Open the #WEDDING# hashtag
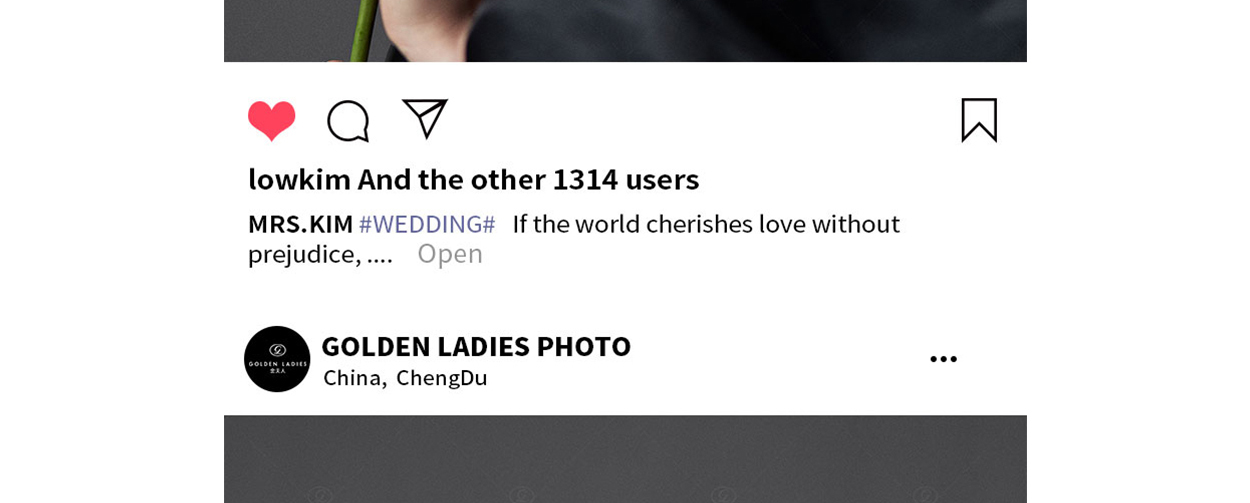 pos(427,224)
